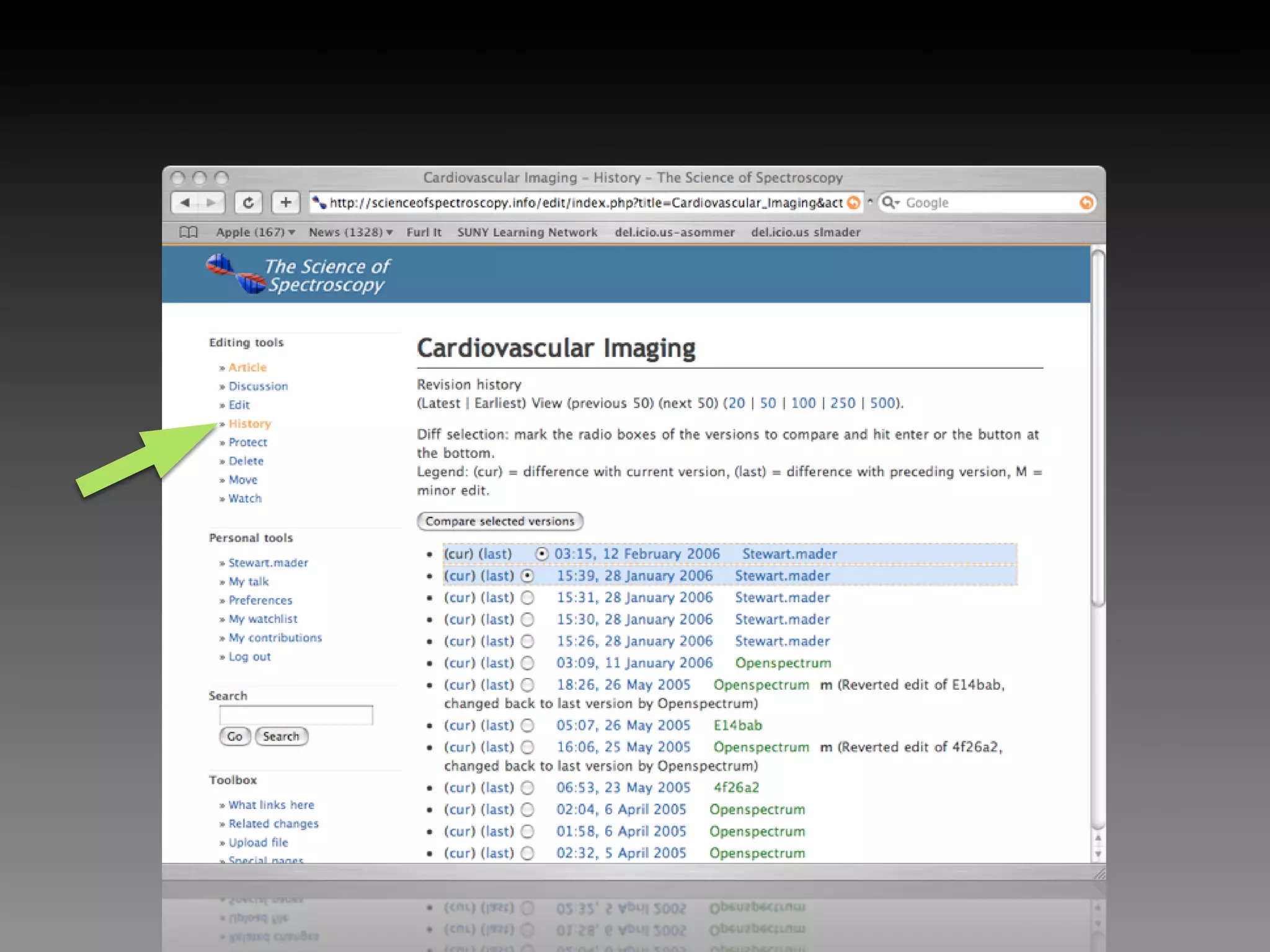
Task: Select the radio for 18:26, 26 May 2005
Action: [528, 685]
